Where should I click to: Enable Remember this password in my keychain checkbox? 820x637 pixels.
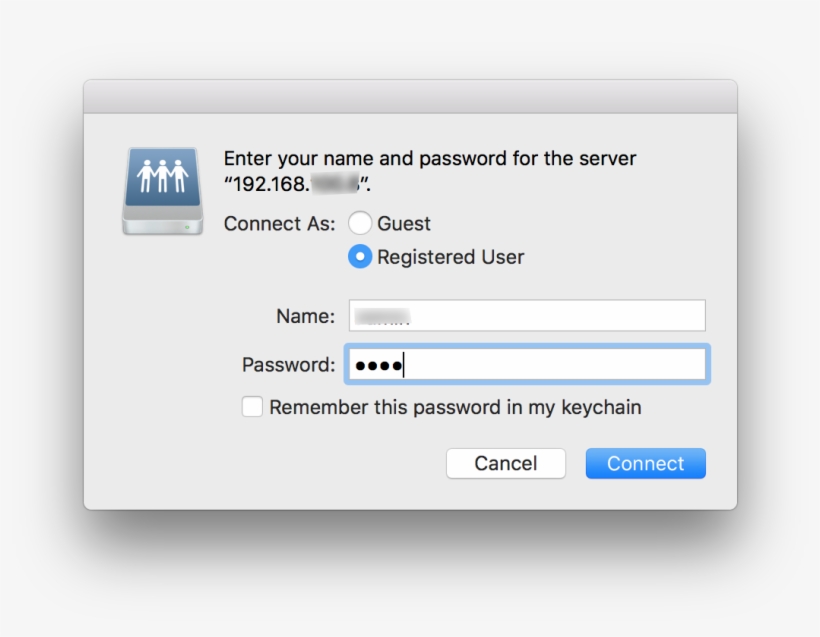(253, 407)
